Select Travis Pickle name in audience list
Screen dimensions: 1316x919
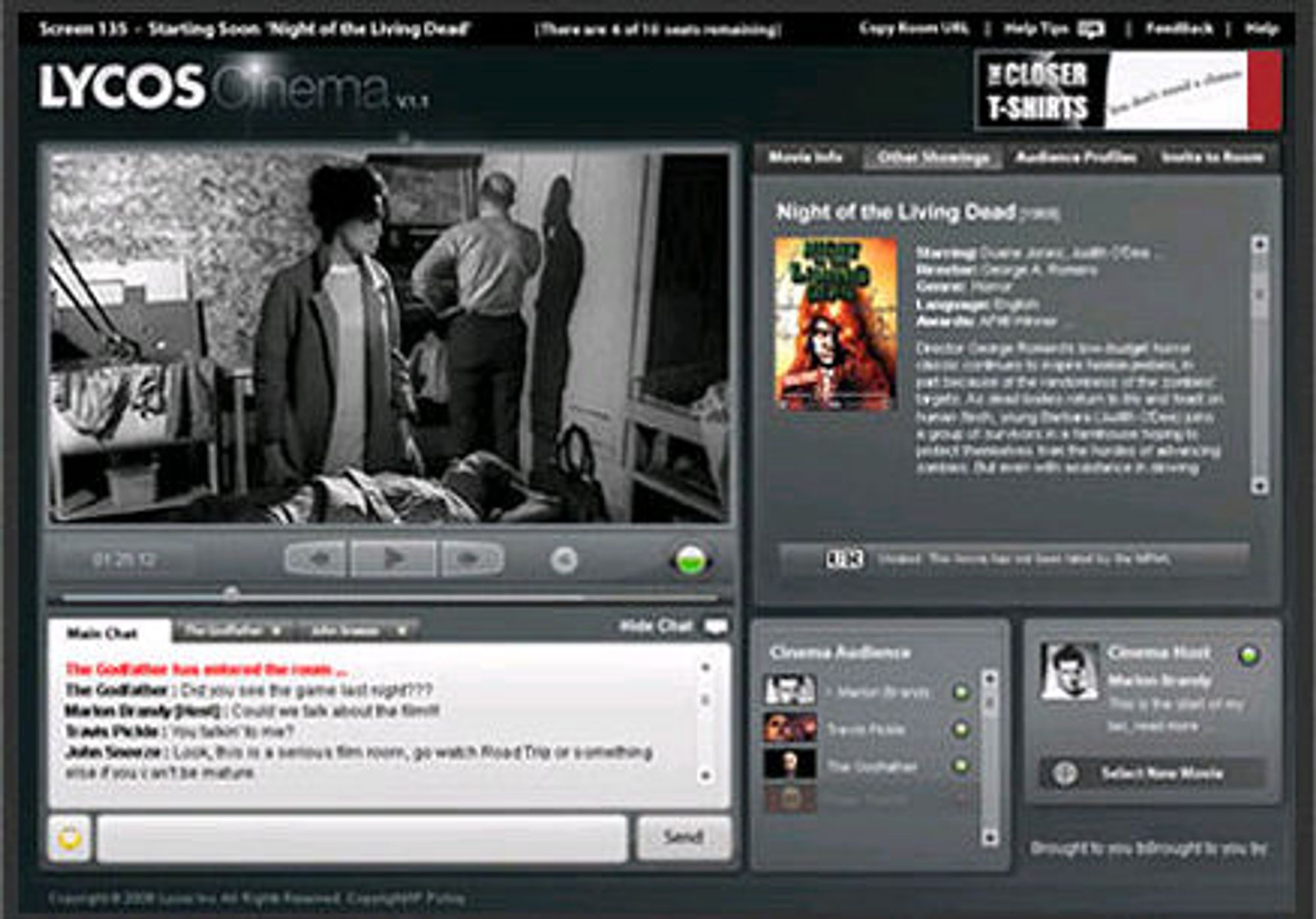(866, 730)
